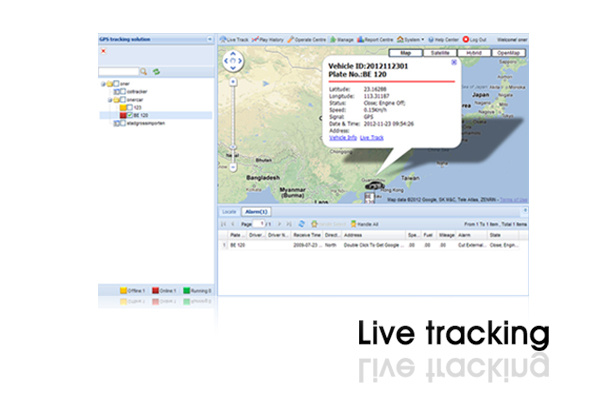Viewport: 600px width, 400px height.
Task: Switch to the Alarm(1) tab
Action: pos(256,212)
